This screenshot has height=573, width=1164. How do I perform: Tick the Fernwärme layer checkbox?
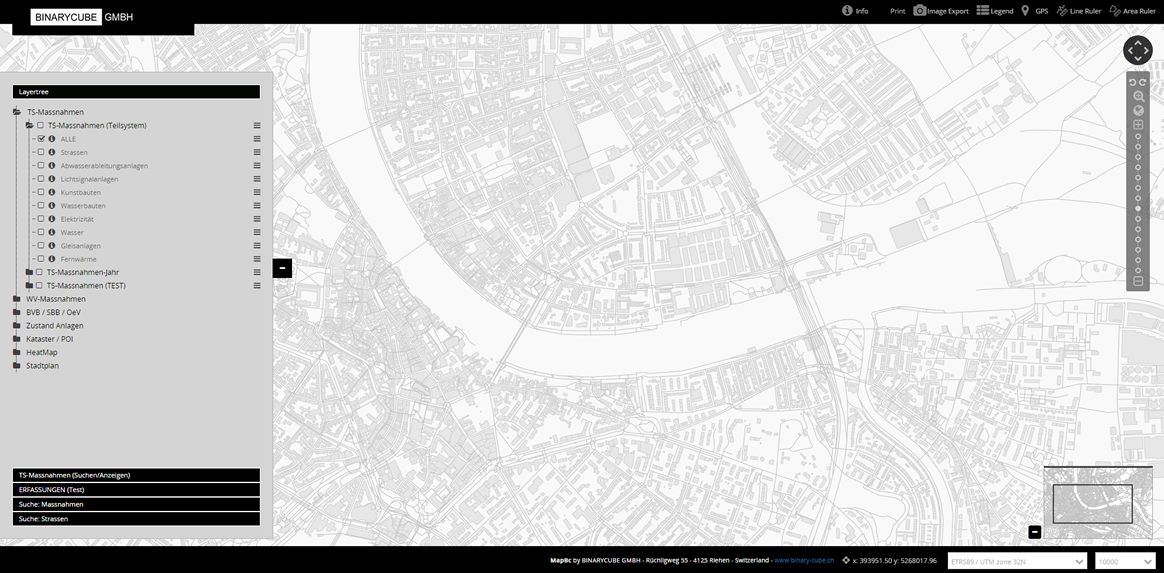point(41,259)
